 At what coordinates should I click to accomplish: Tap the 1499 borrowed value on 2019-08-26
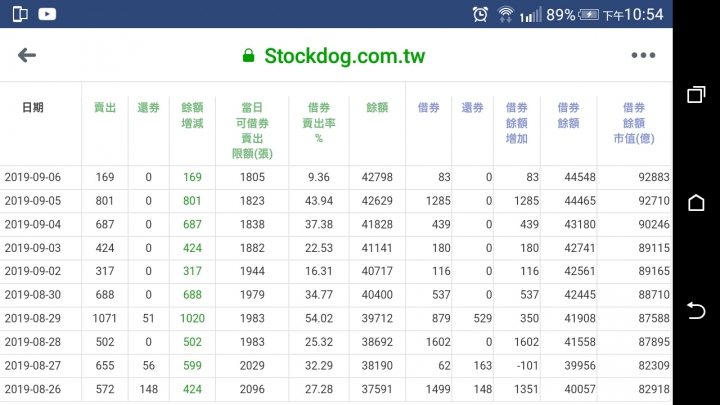pyautogui.click(x=438, y=389)
